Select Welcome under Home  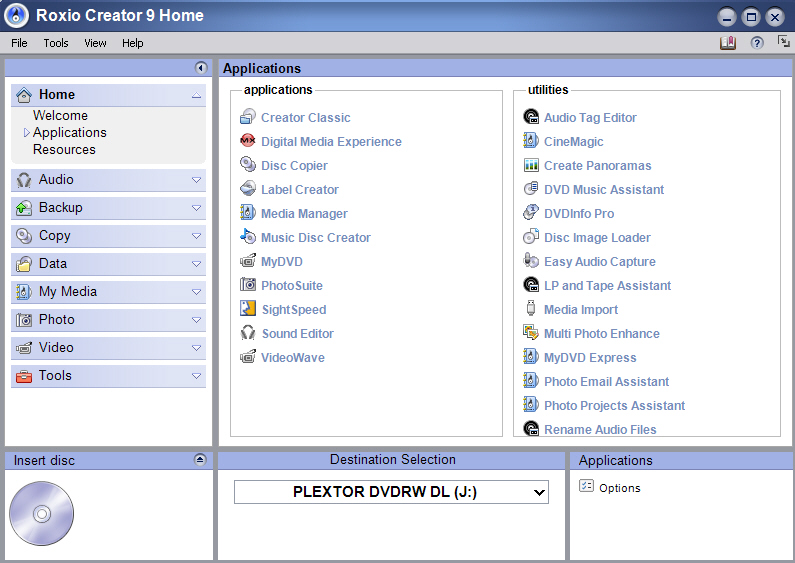click(60, 115)
